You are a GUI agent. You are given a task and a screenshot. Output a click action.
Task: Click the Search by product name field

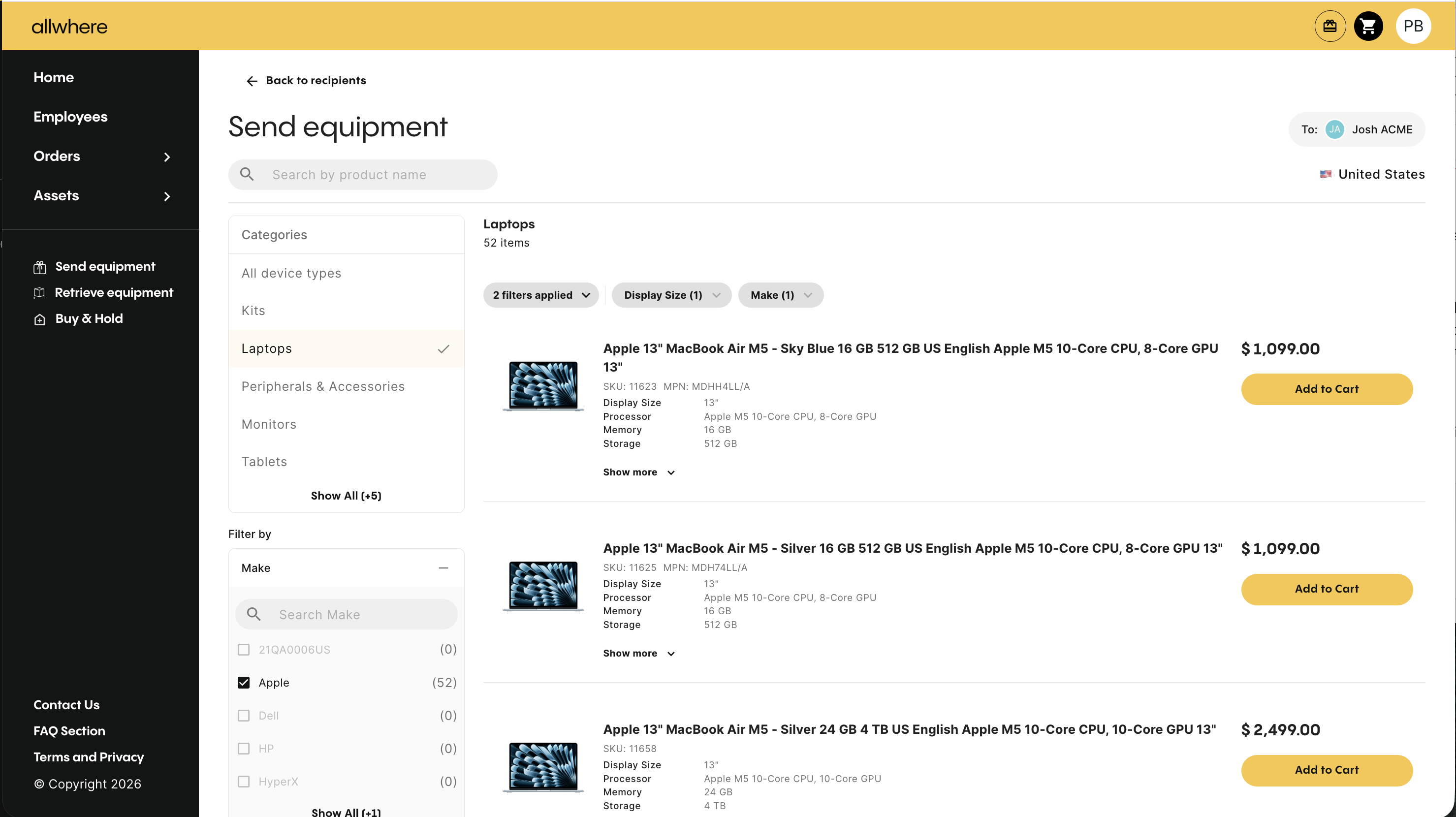point(363,175)
